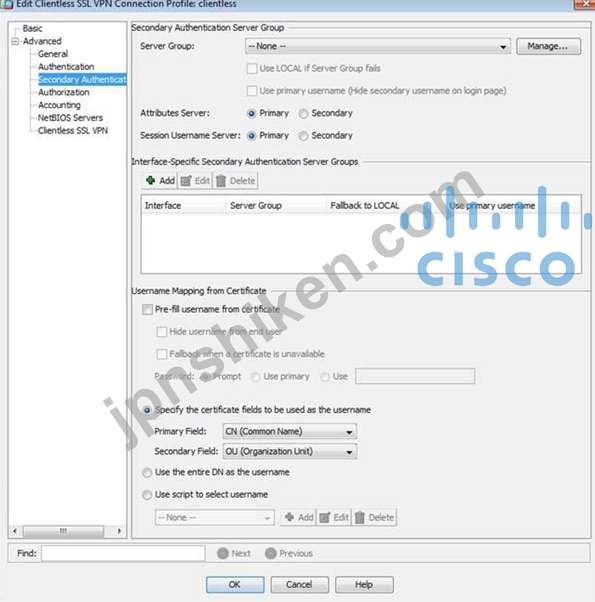
Task: Click the green Add icon for interface server groups
Action: [150, 180]
